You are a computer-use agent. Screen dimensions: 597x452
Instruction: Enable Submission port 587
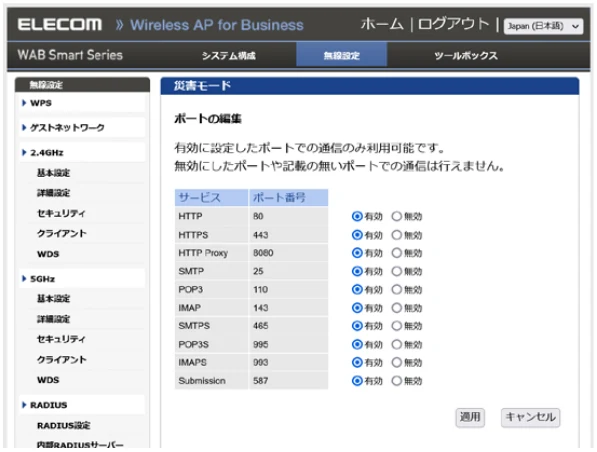357,381
